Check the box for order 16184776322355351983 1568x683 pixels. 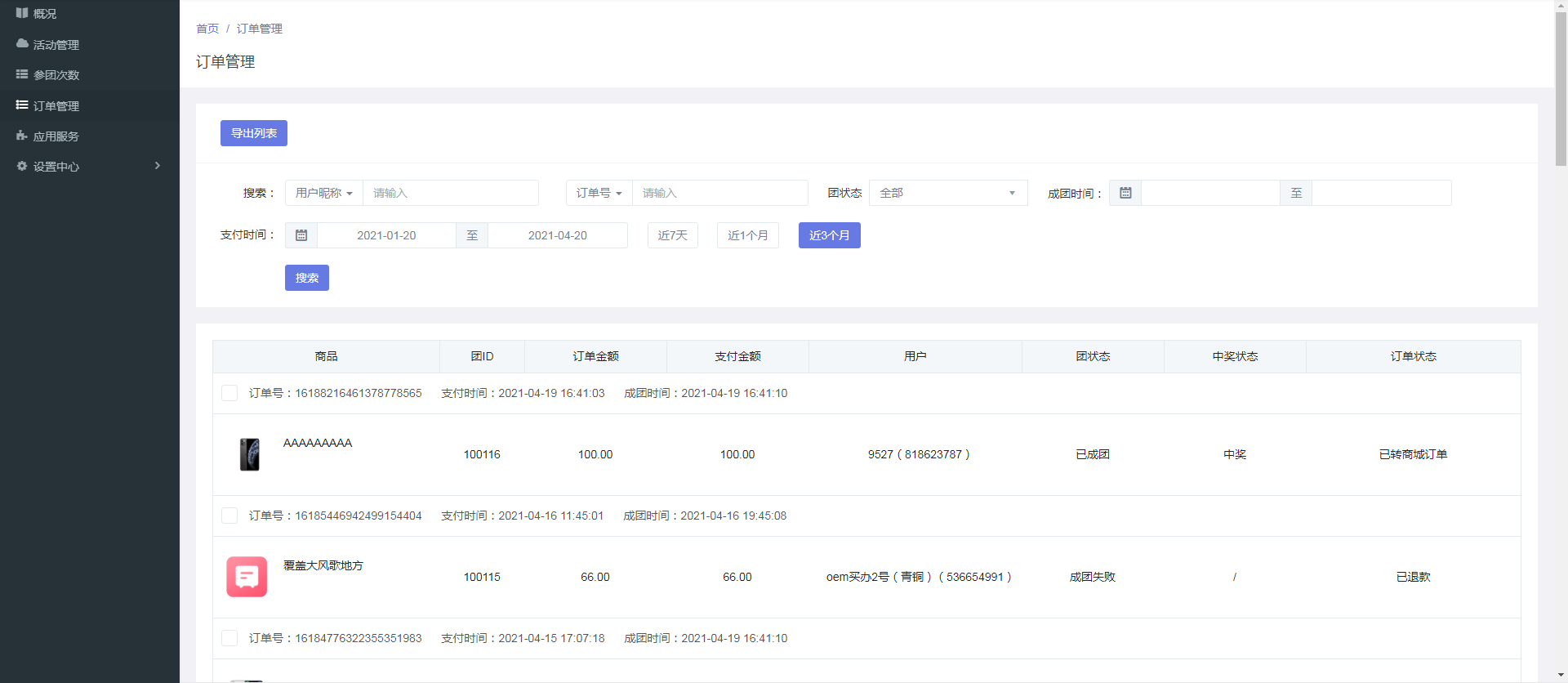pos(229,638)
